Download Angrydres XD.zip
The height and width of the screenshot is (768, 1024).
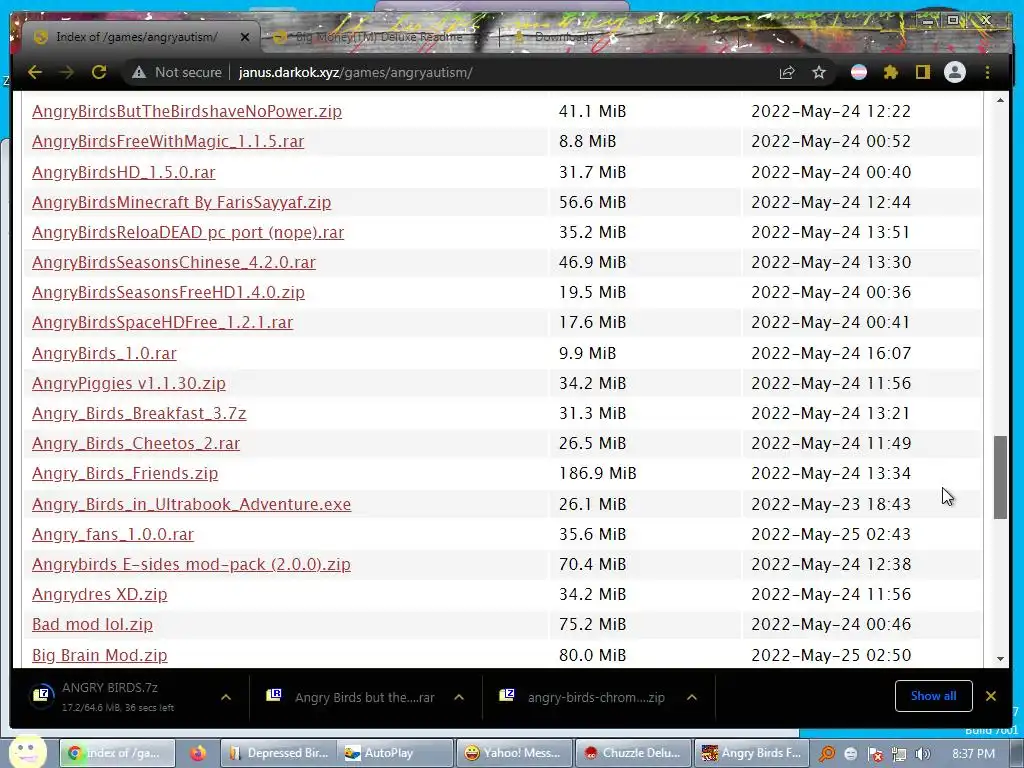[x=100, y=594]
